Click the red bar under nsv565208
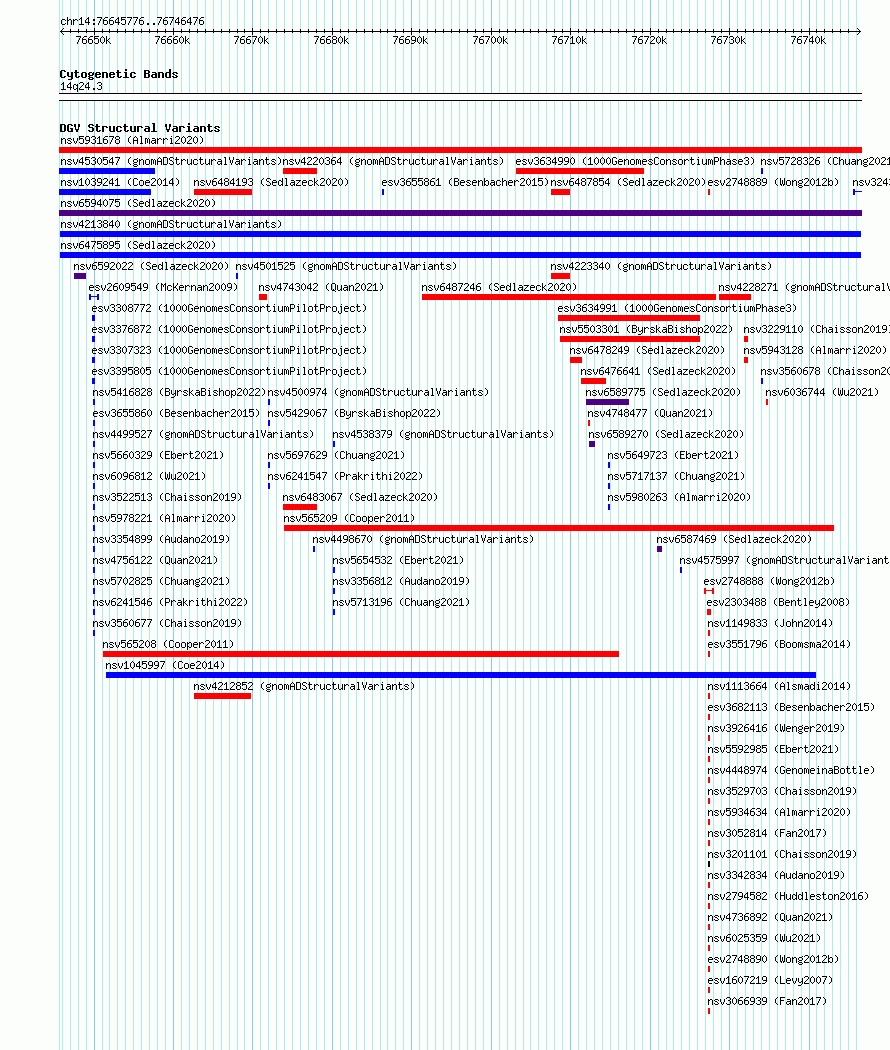 click(x=361, y=654)
